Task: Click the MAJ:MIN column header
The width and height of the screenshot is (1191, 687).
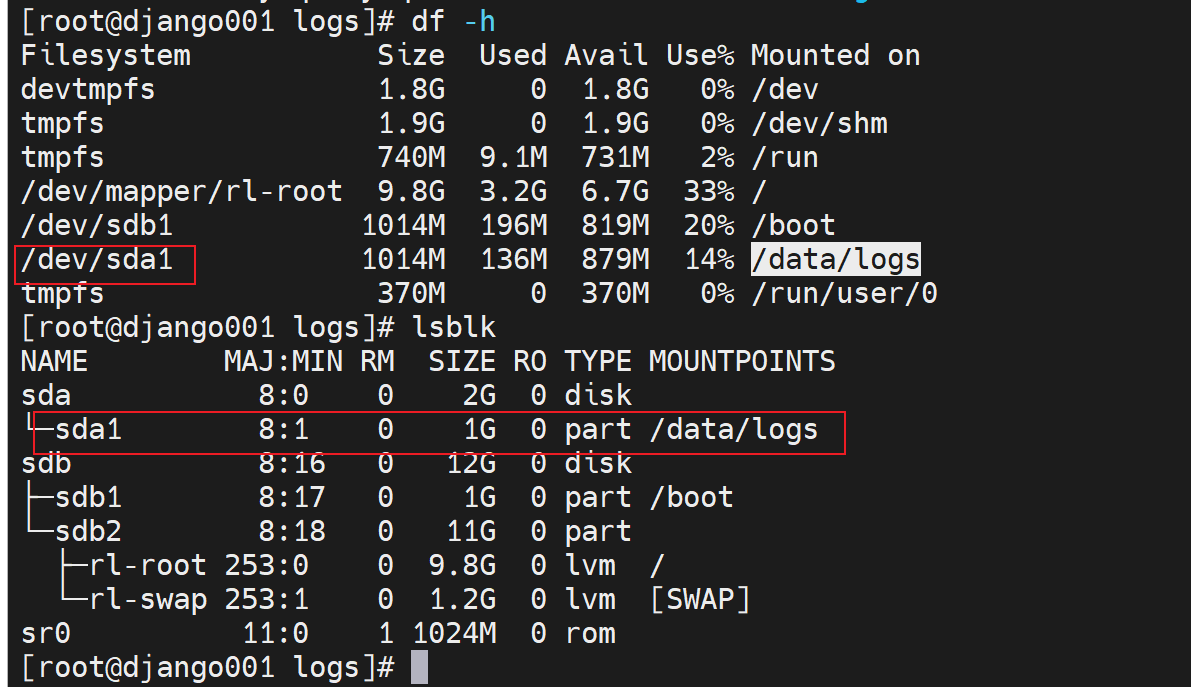Action: (283, 361)
